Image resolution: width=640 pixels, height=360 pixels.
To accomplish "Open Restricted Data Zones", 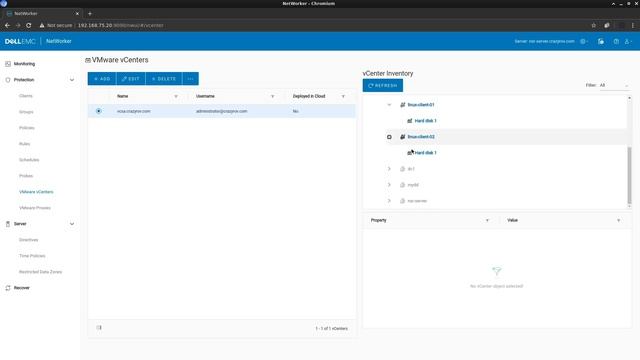I will (x=40, y=272).
